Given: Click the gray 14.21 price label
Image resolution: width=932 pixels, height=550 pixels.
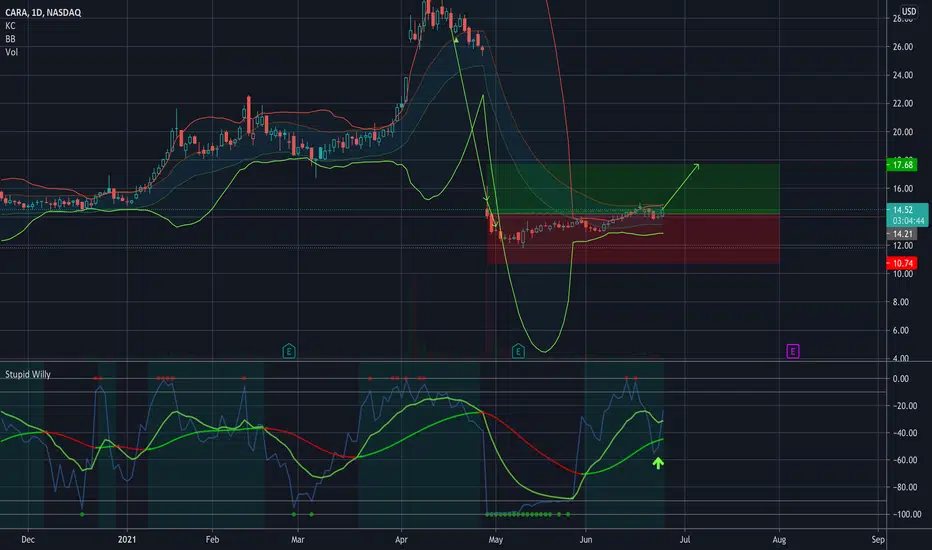Looking at the screenshot, I should coord(902,234).
